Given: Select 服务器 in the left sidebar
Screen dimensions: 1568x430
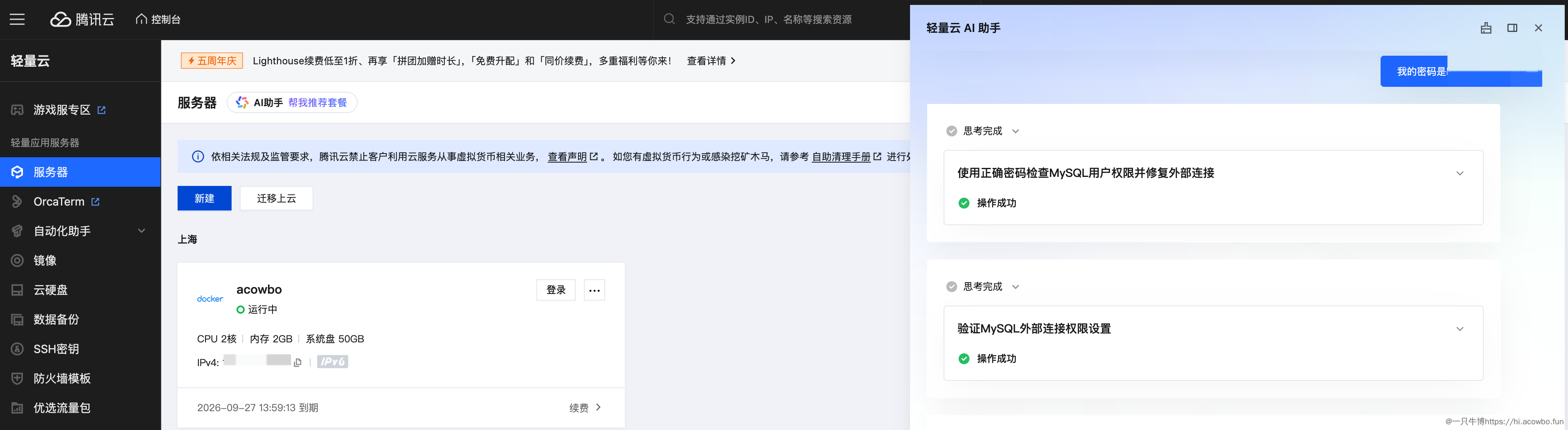Looking at the screenshot, I should pos(80,172).
